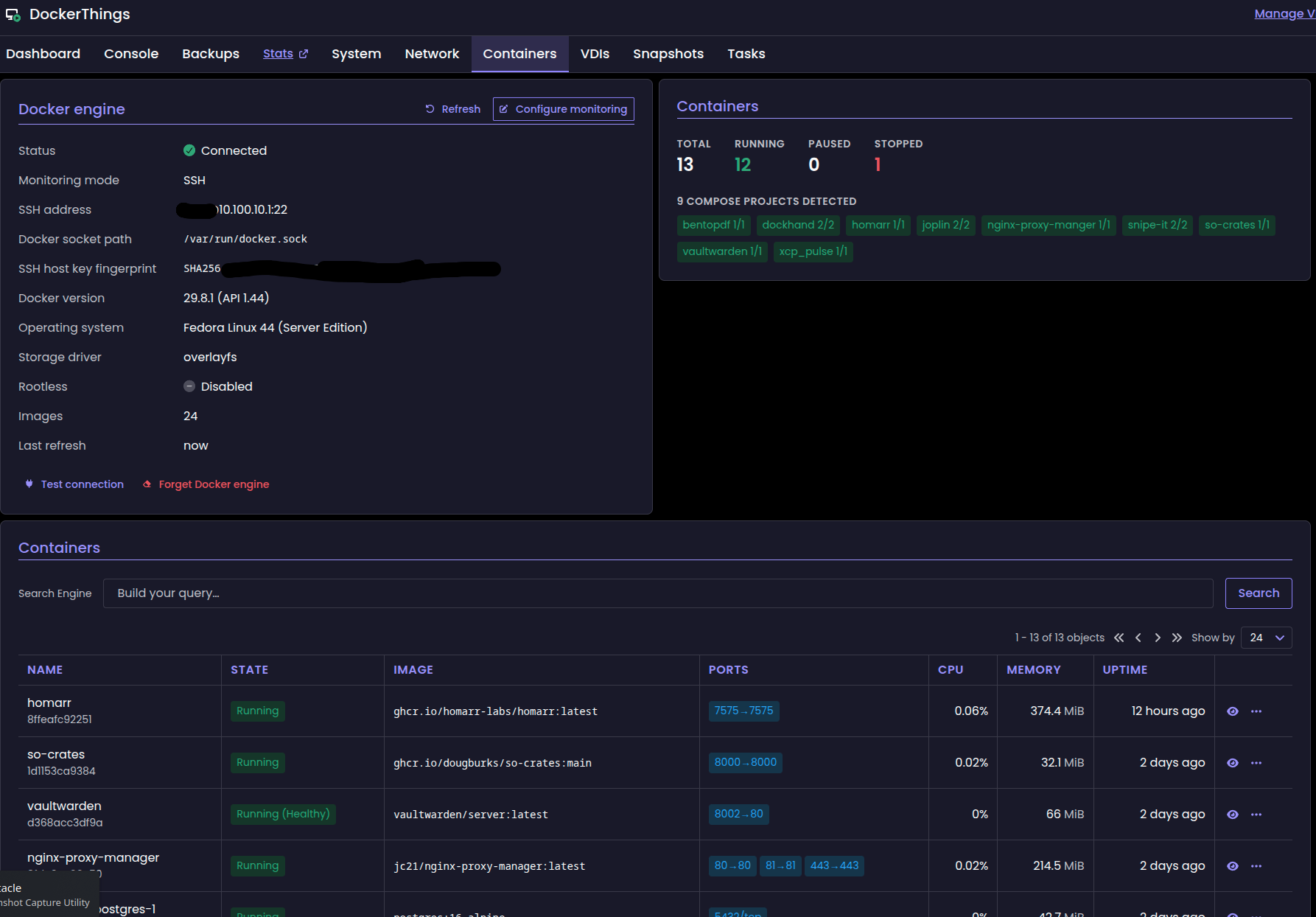1316x917 pixels.
Task: Open more actions menu for vaultwarden row
Action: tap(1256, 815)
